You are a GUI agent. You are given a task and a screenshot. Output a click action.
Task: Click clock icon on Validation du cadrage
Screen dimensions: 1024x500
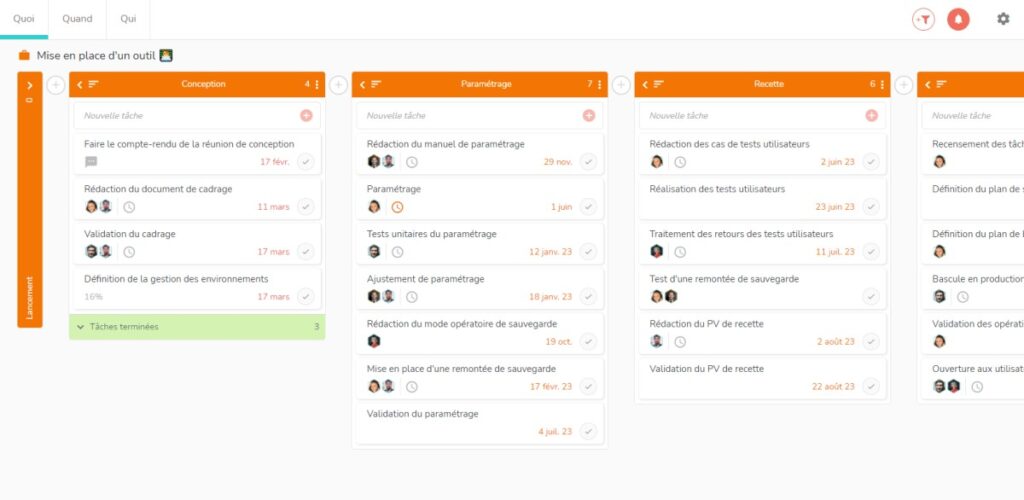click(x=129, y=252)
